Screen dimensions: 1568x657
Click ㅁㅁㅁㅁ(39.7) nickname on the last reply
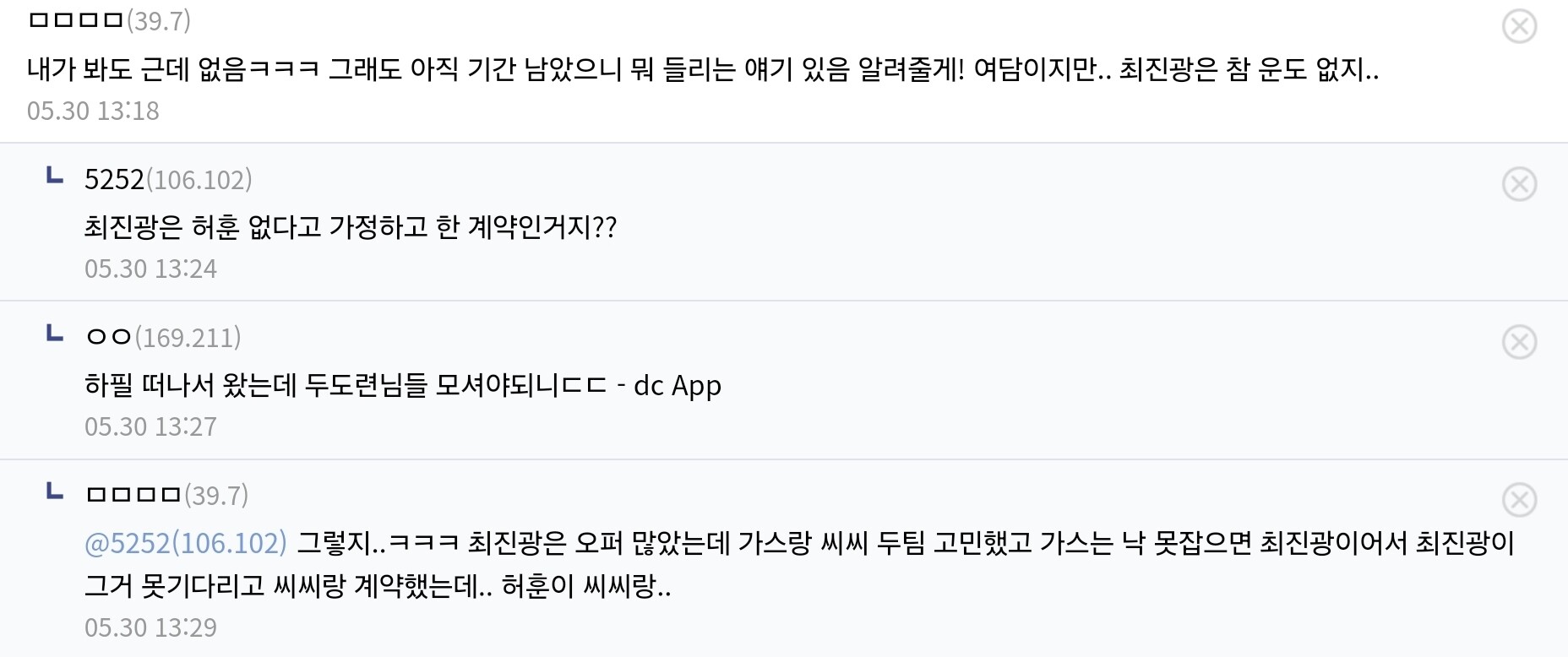(x=166, y=495)
